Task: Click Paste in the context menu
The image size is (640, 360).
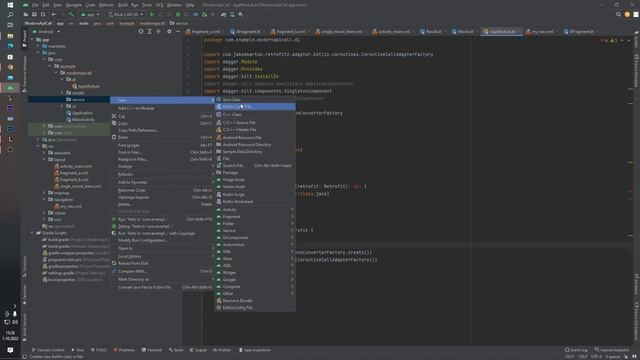Action: click(x=162, y=138)
